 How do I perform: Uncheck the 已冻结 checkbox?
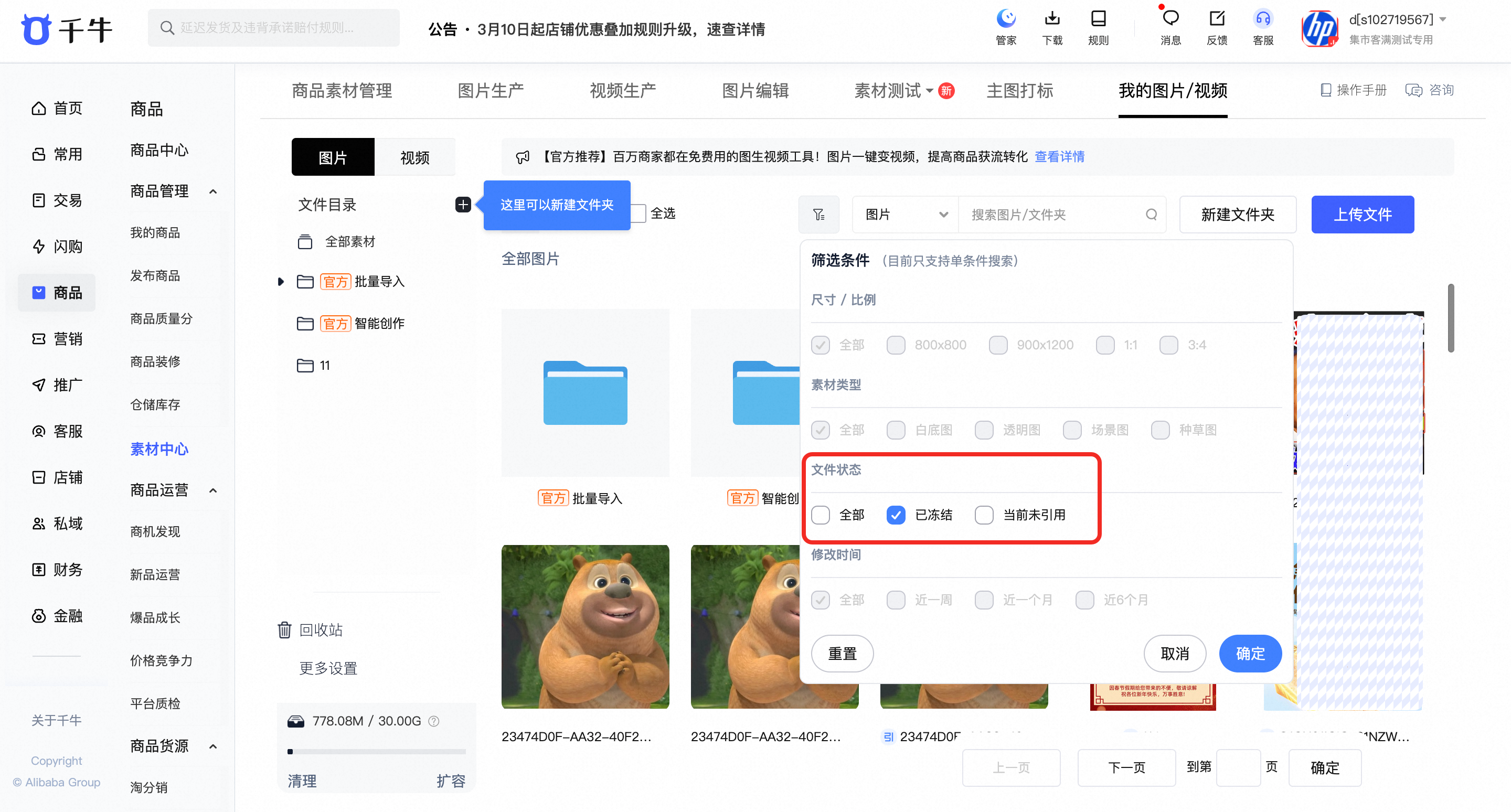coord(896,515)
